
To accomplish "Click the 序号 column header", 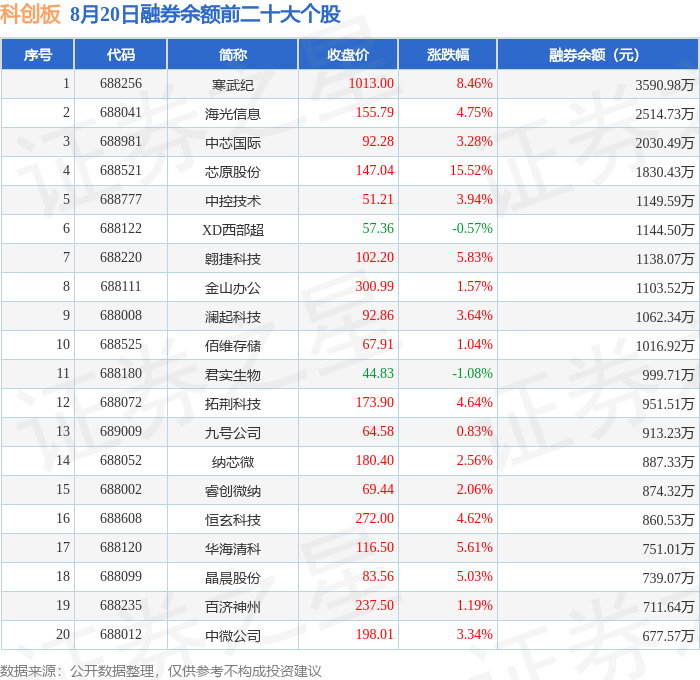I will tap(38, 54).
